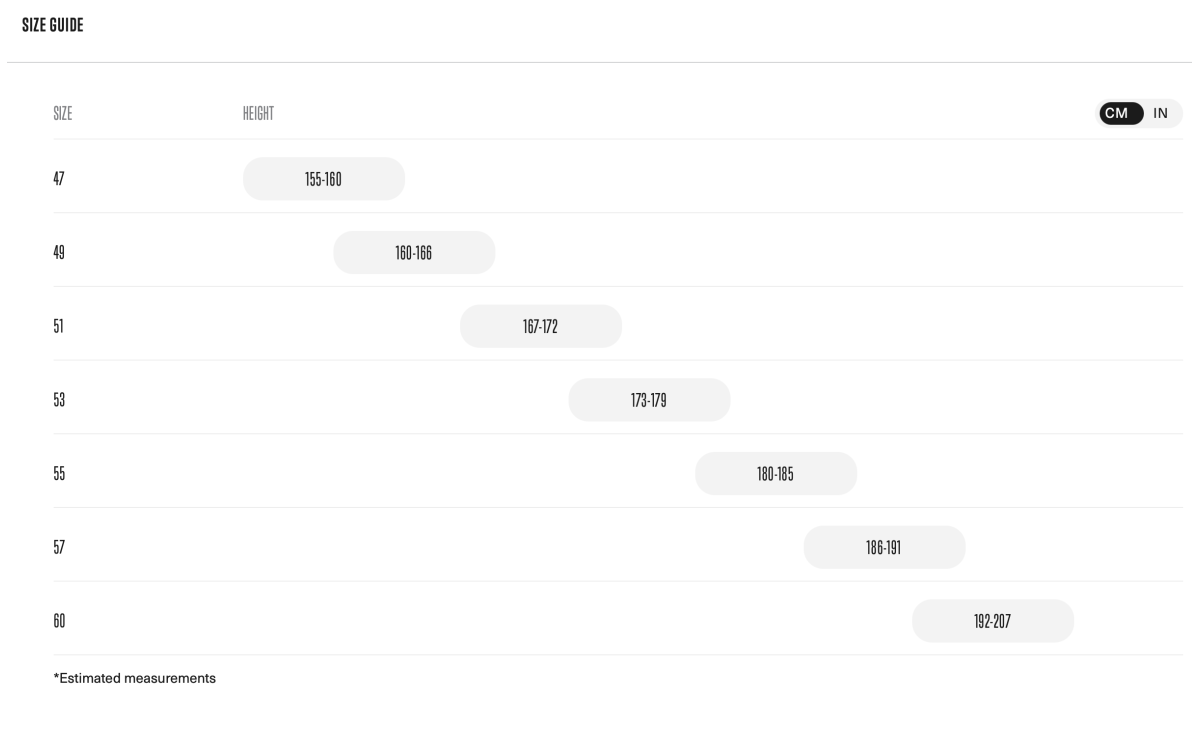Select size 53 in the table
The height and width of the screenshot is (729, 1200).
tap(59, 400)
